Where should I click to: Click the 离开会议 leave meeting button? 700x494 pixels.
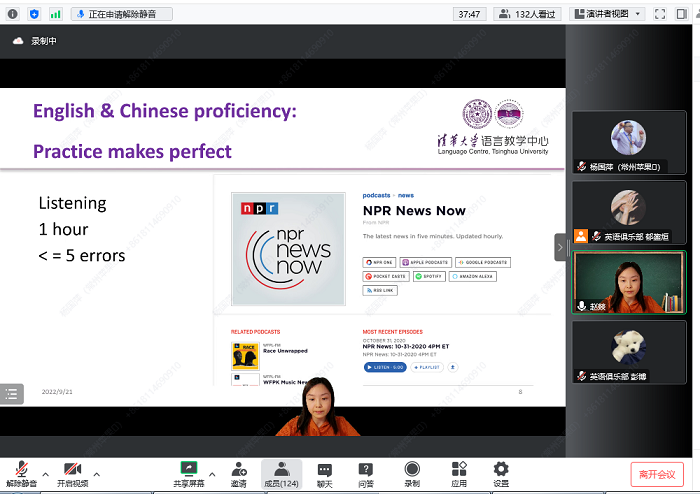pyautogui.click(x=657, y=474)
